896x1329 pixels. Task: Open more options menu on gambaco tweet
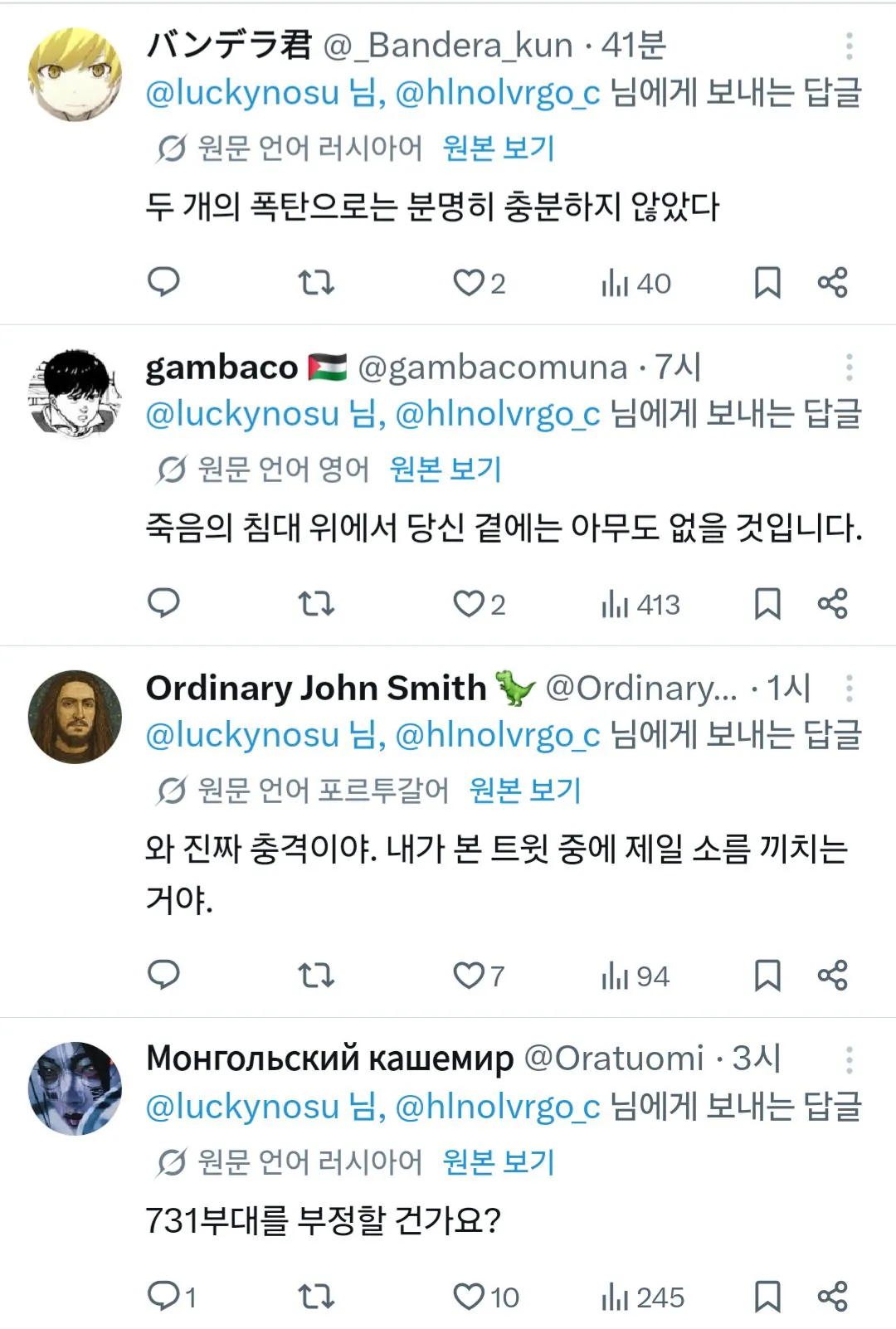(849, 368)
